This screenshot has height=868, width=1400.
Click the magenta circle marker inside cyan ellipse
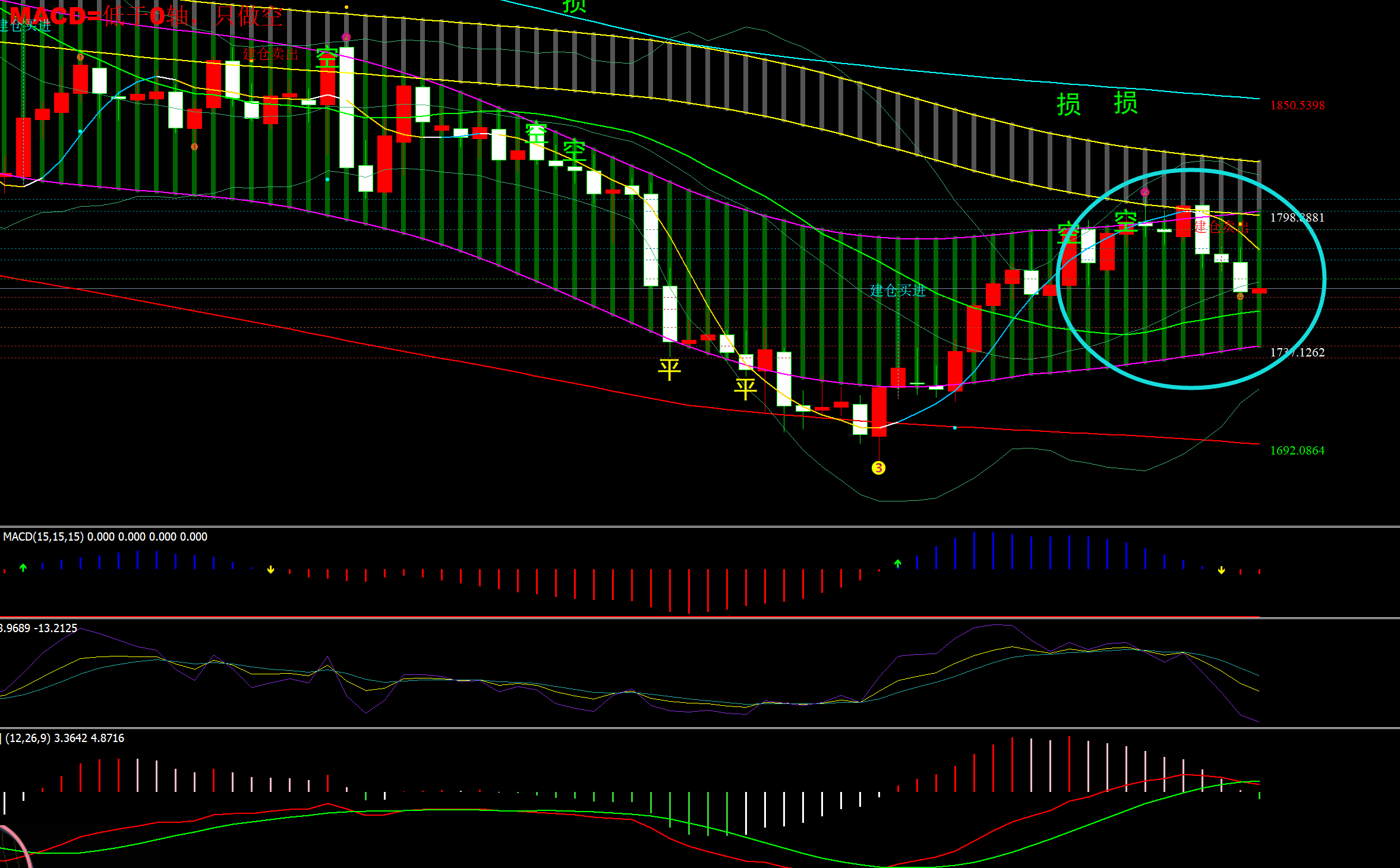pos(1144,192)
